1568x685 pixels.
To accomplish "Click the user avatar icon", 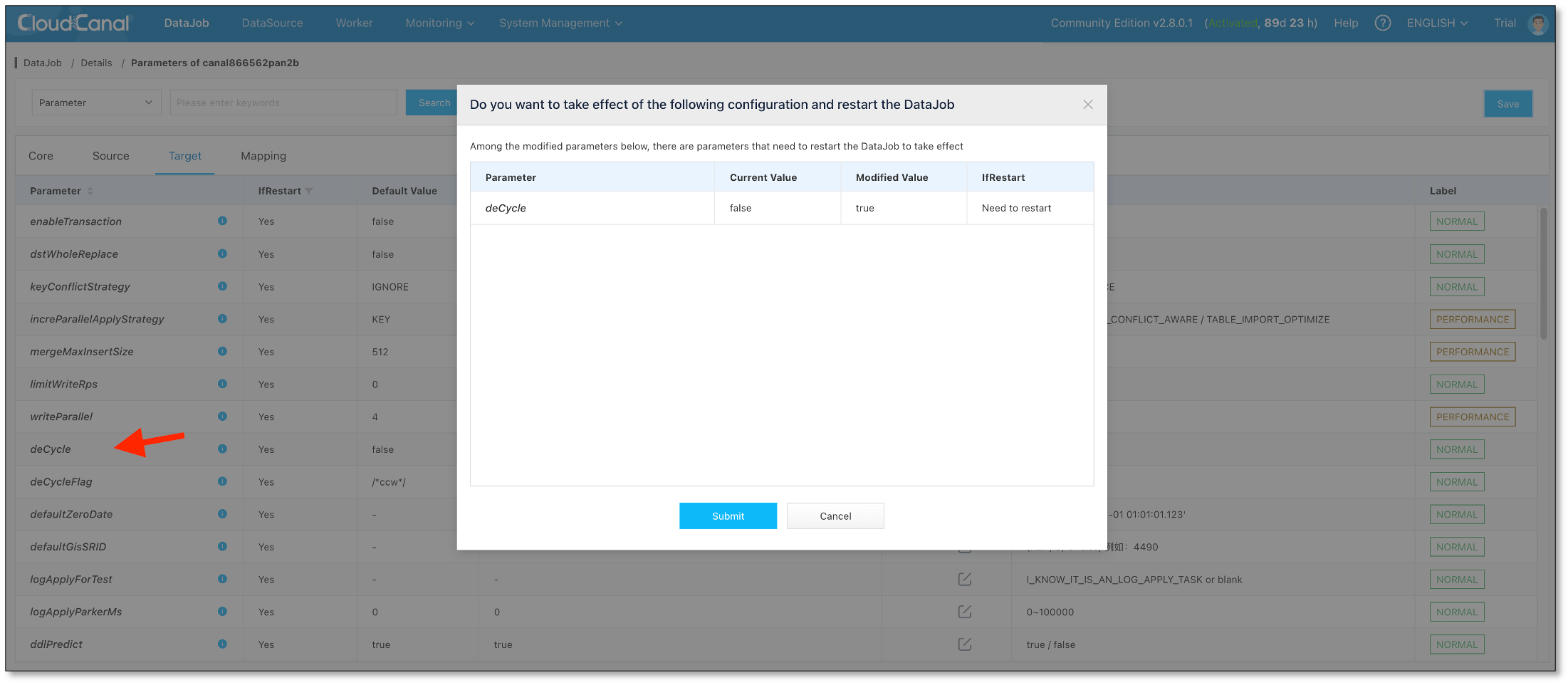I will (x=1538, y=23).
